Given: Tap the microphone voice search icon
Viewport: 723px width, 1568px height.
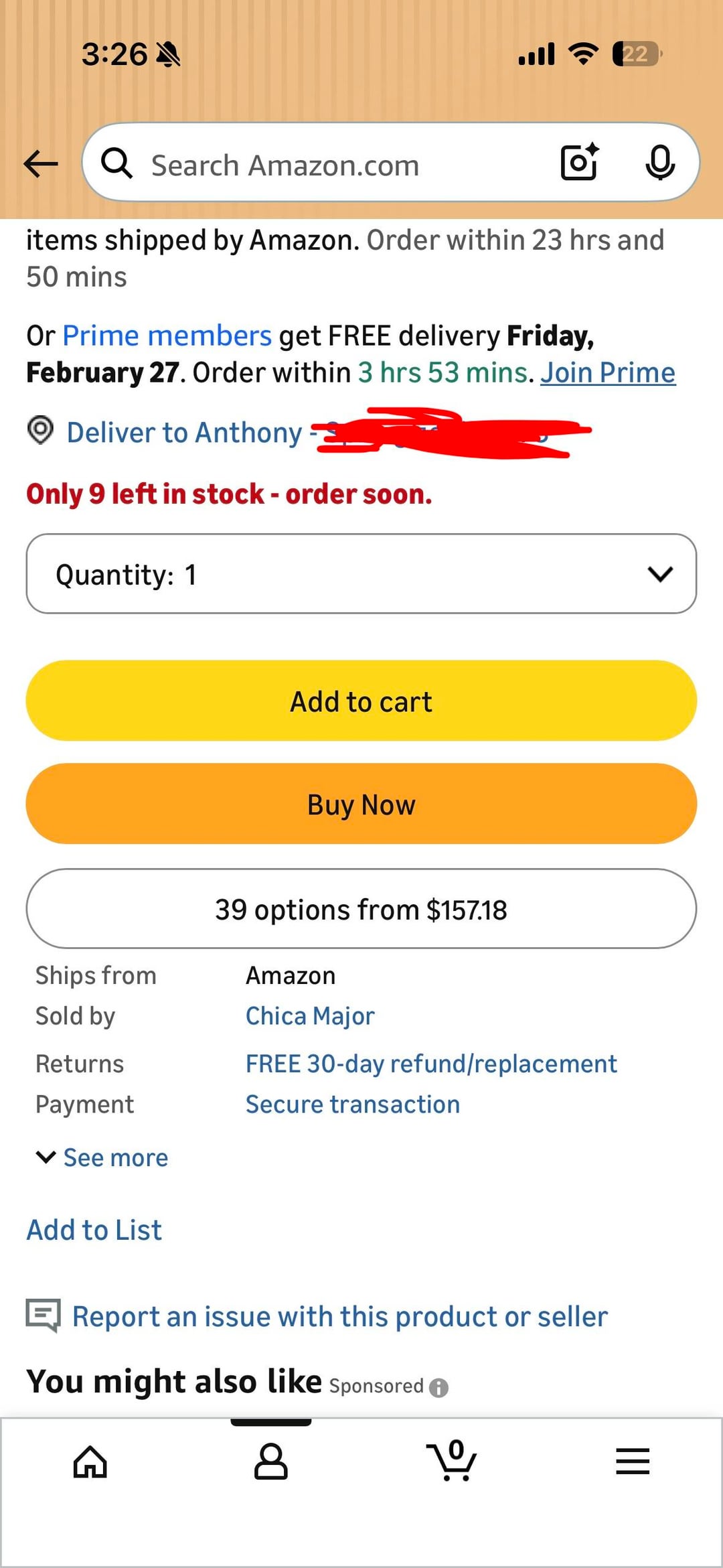Looking at the screenshot, I should [659, 163].
